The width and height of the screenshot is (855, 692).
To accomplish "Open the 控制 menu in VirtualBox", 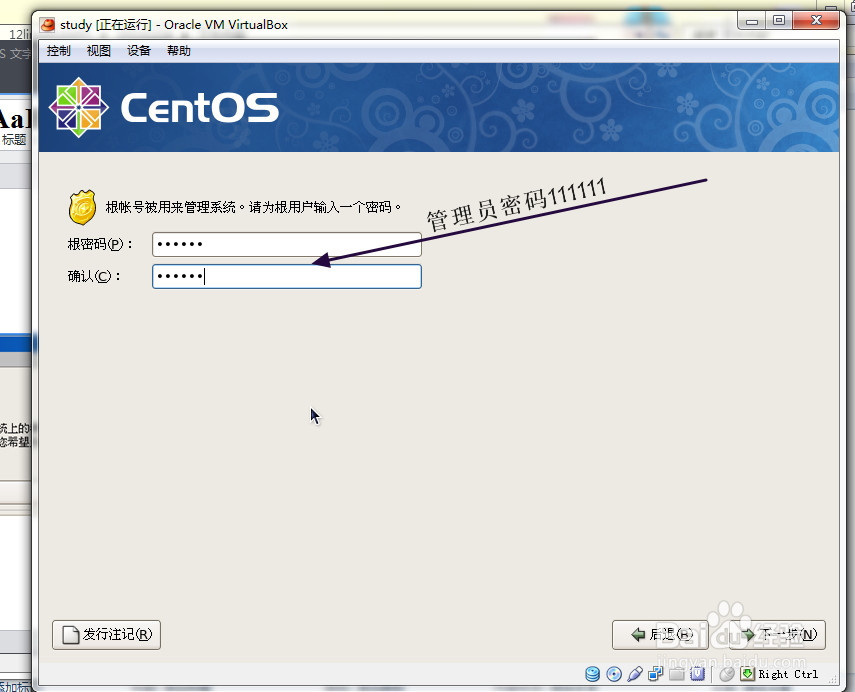I will click(x=58, y=51).
